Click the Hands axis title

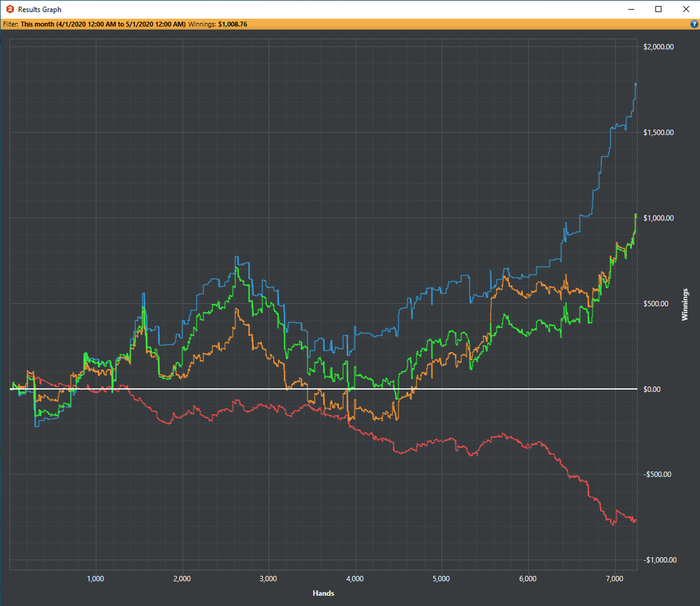(323, 593)
